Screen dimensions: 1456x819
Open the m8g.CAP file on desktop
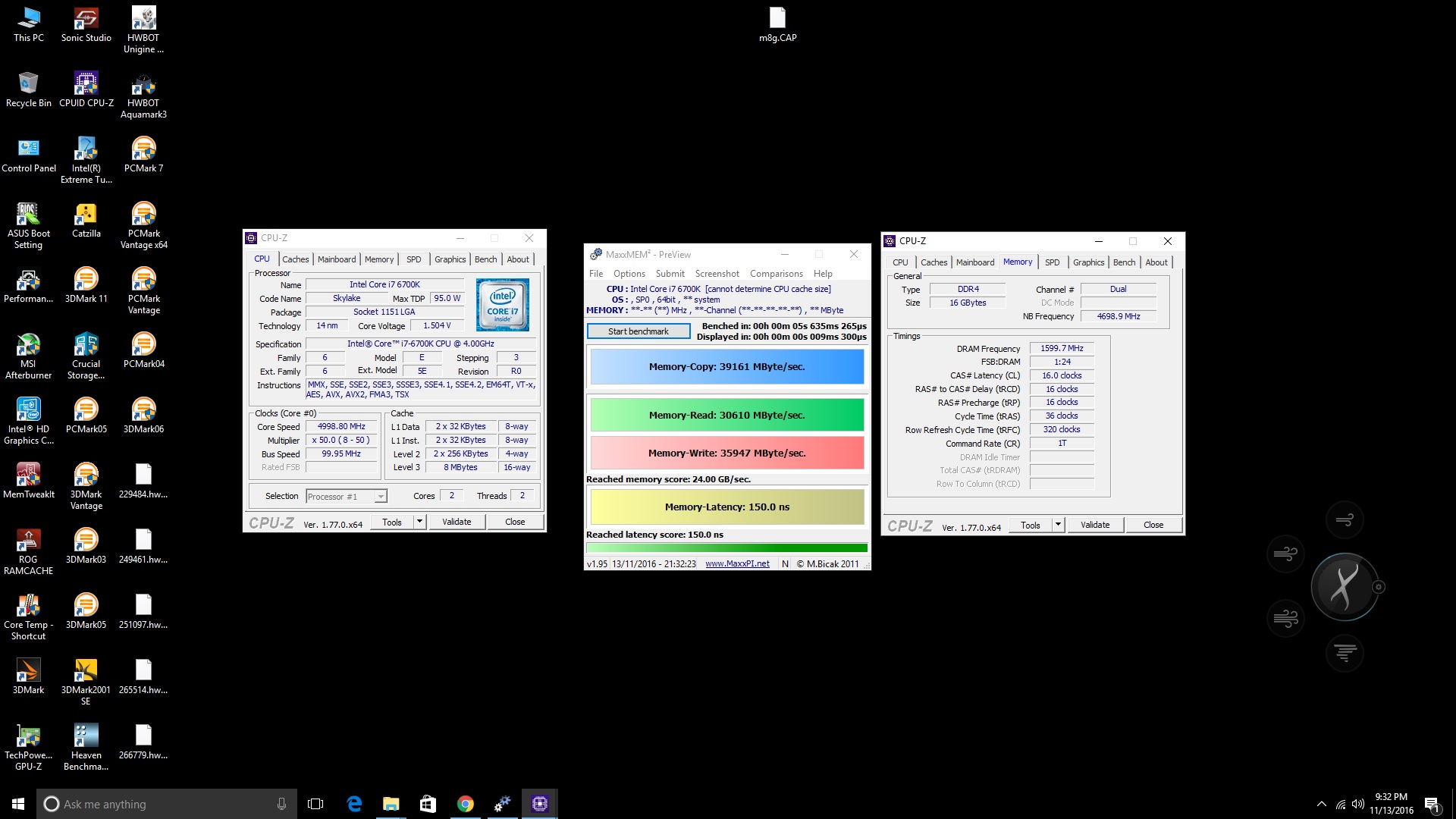[777, 24]
